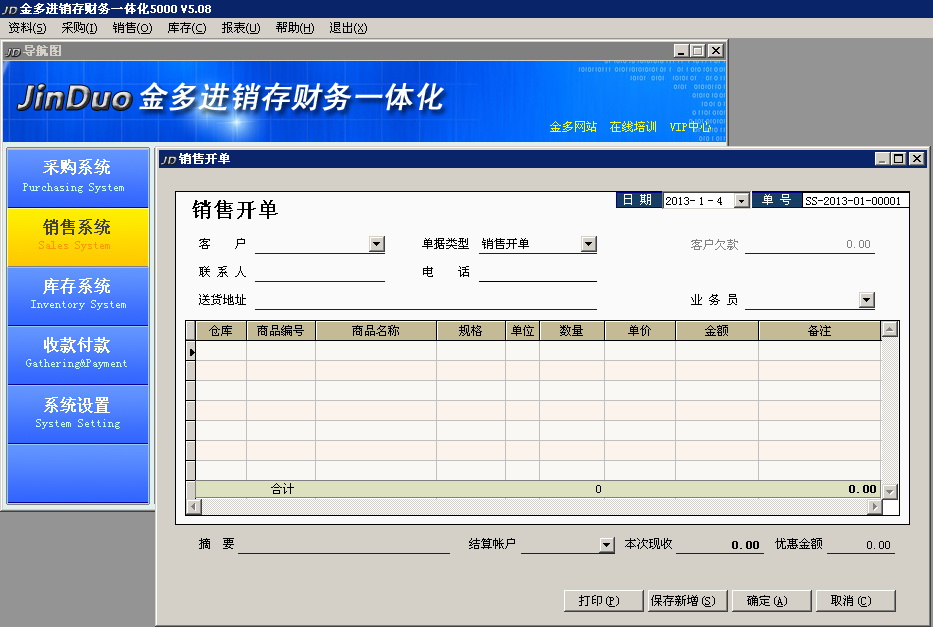Click the 摘要 input field
Screen dimensions: 933x627
coord(344,544)
